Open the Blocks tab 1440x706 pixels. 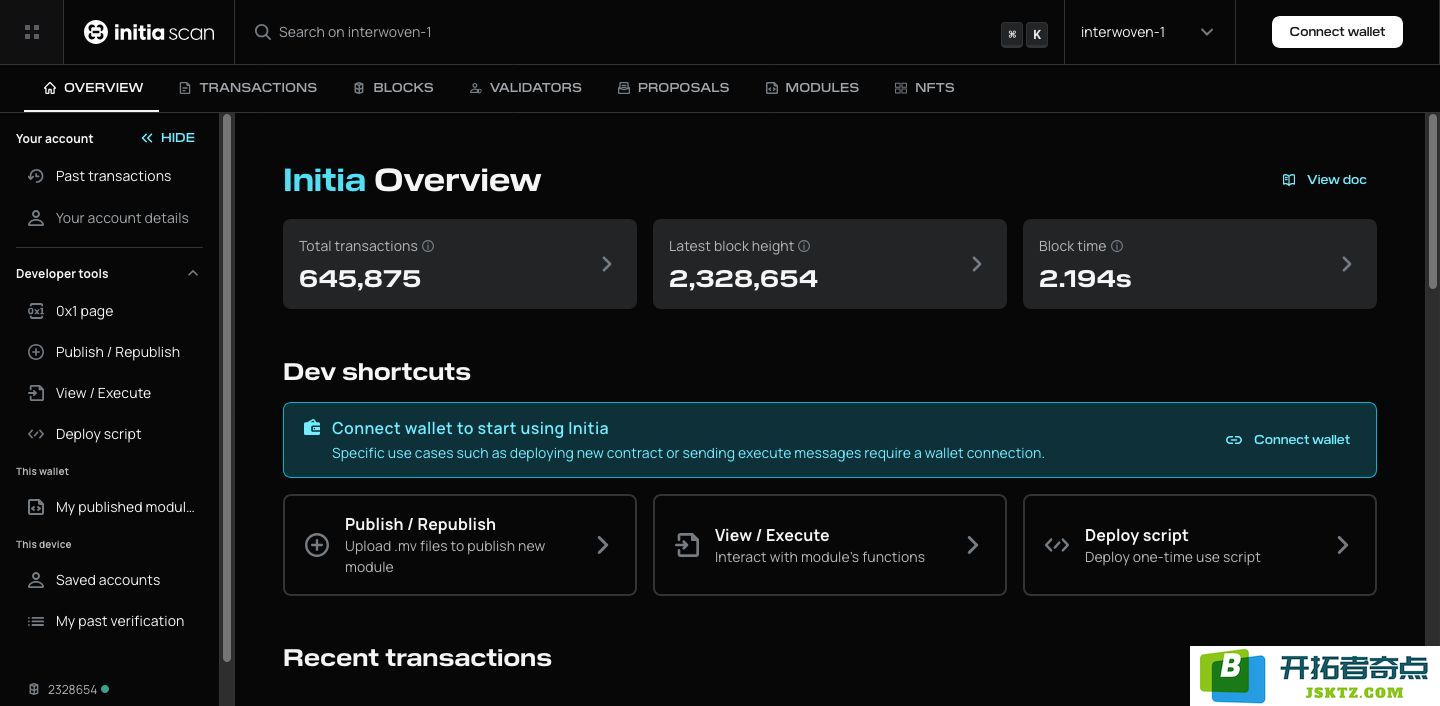coord(393,88)
